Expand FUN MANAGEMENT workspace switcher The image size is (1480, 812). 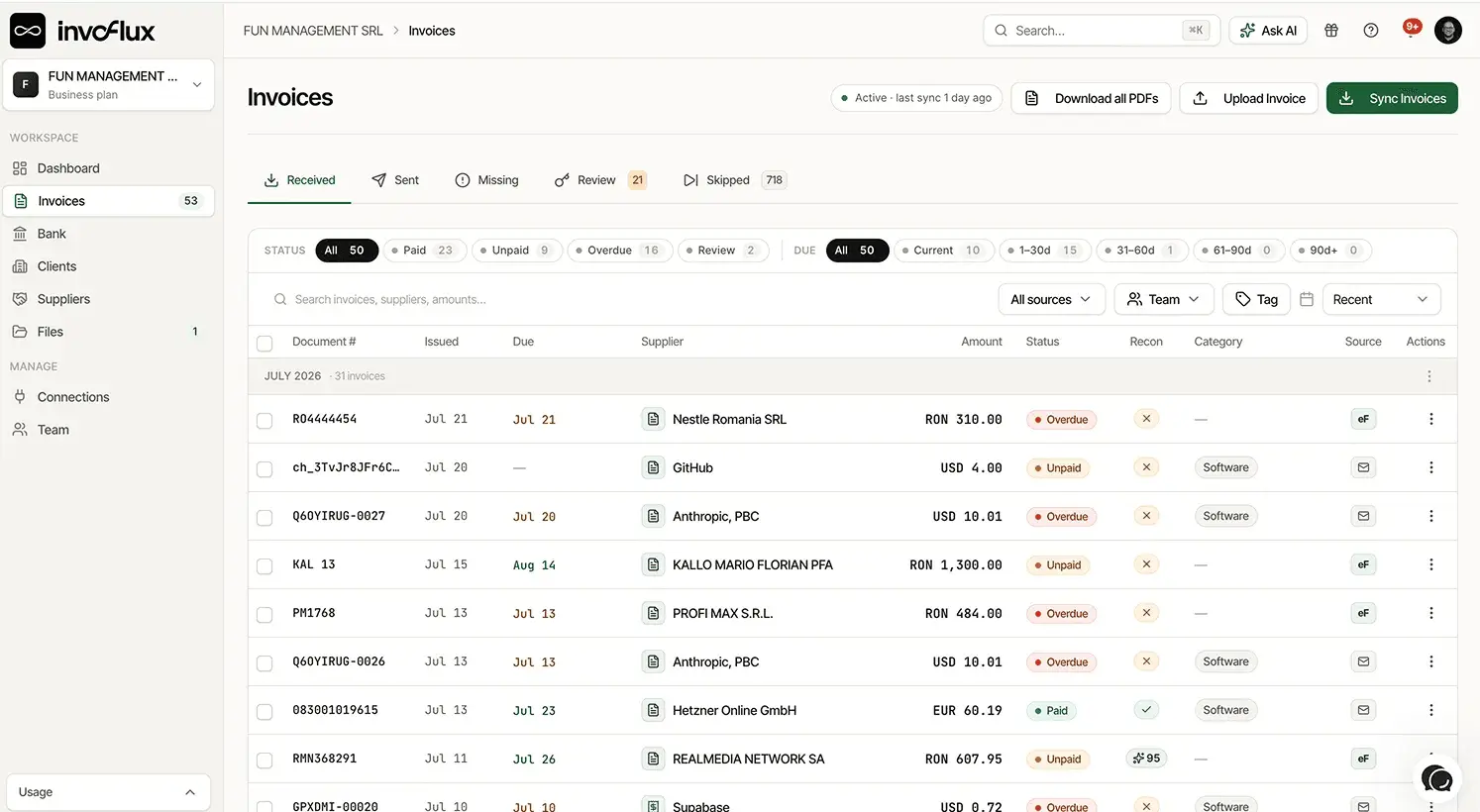point(109,85)
